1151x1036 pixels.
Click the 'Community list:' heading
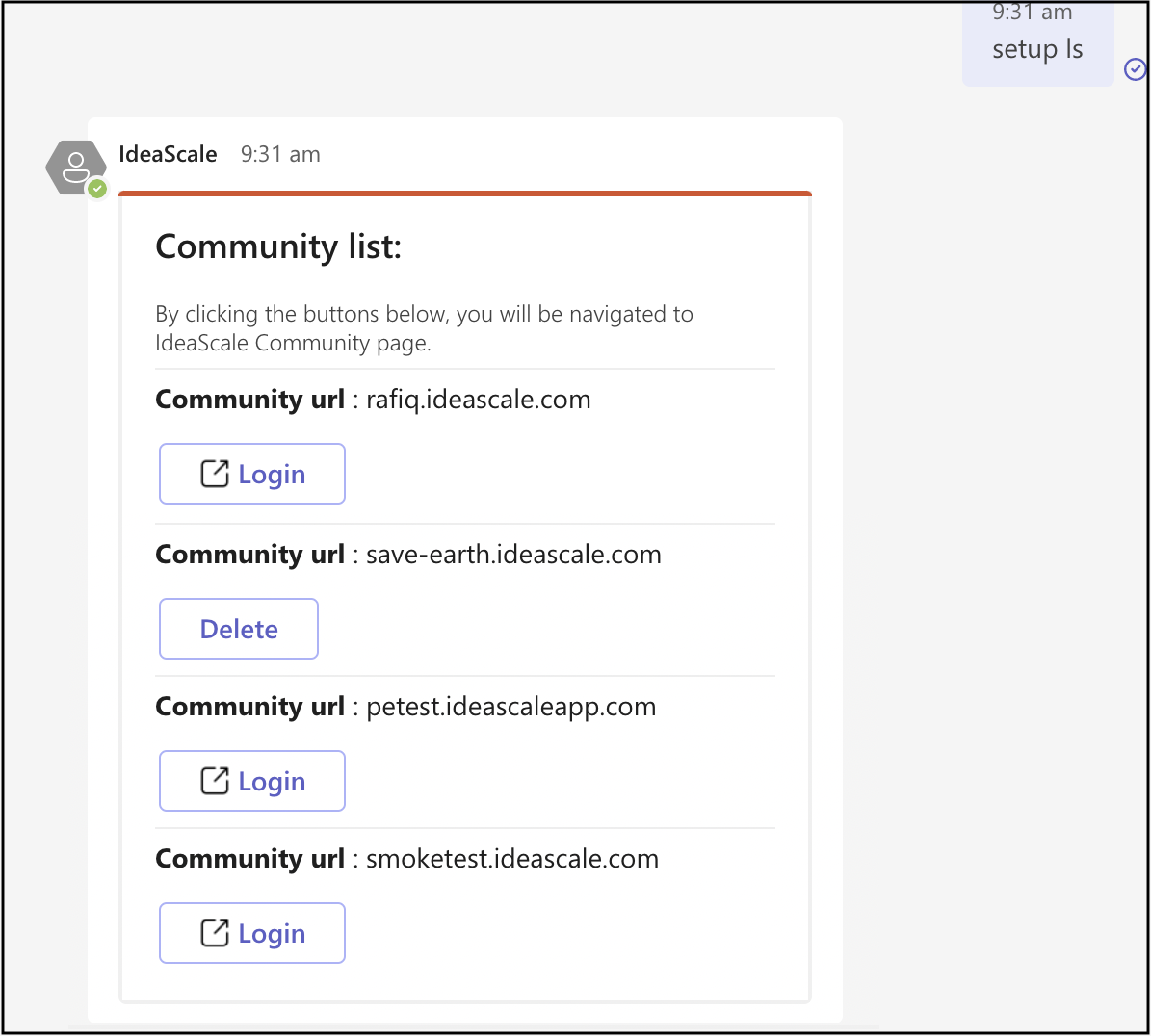[x=278, y=246]
